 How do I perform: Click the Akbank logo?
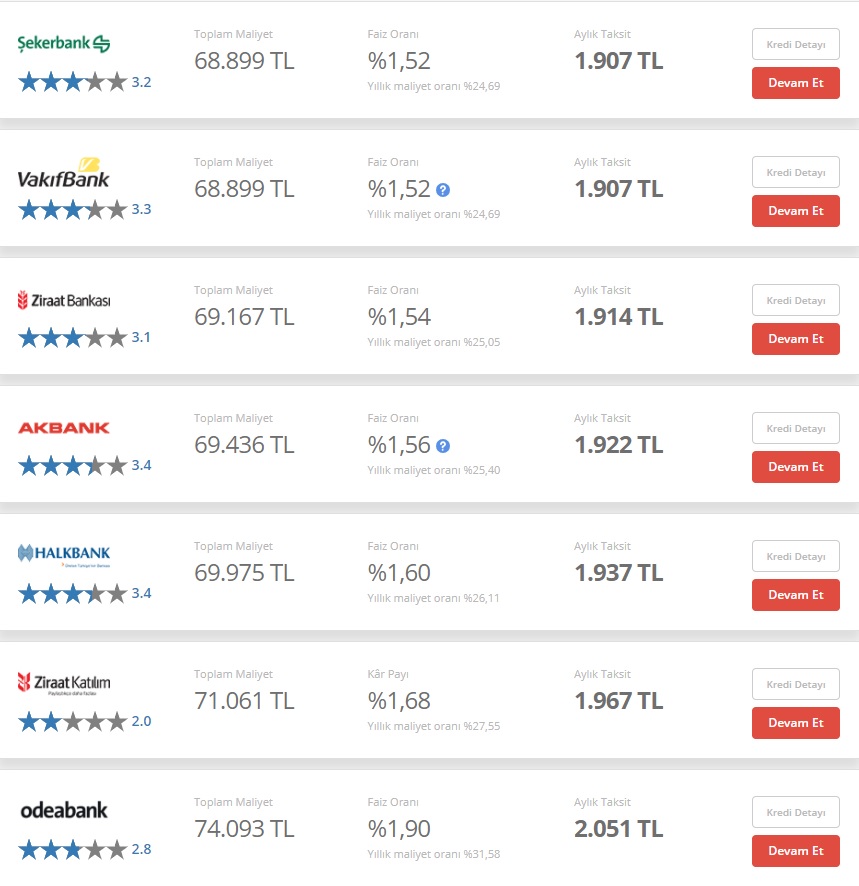coord(64,428)
